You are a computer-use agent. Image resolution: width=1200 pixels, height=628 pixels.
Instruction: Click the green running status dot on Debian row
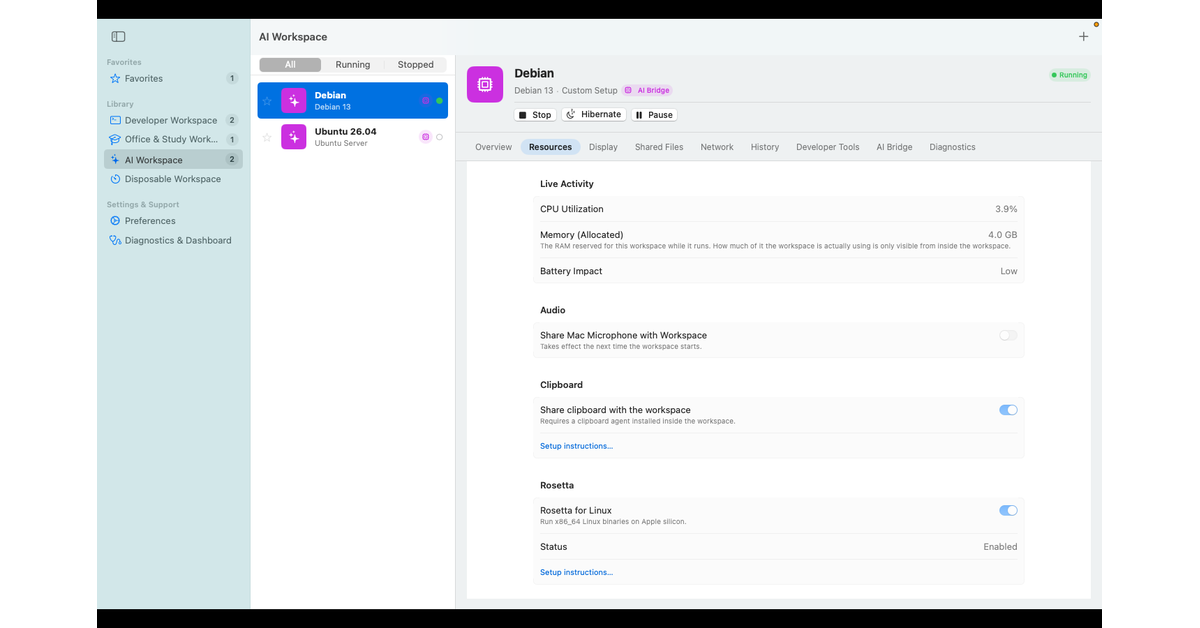[439, 101]
